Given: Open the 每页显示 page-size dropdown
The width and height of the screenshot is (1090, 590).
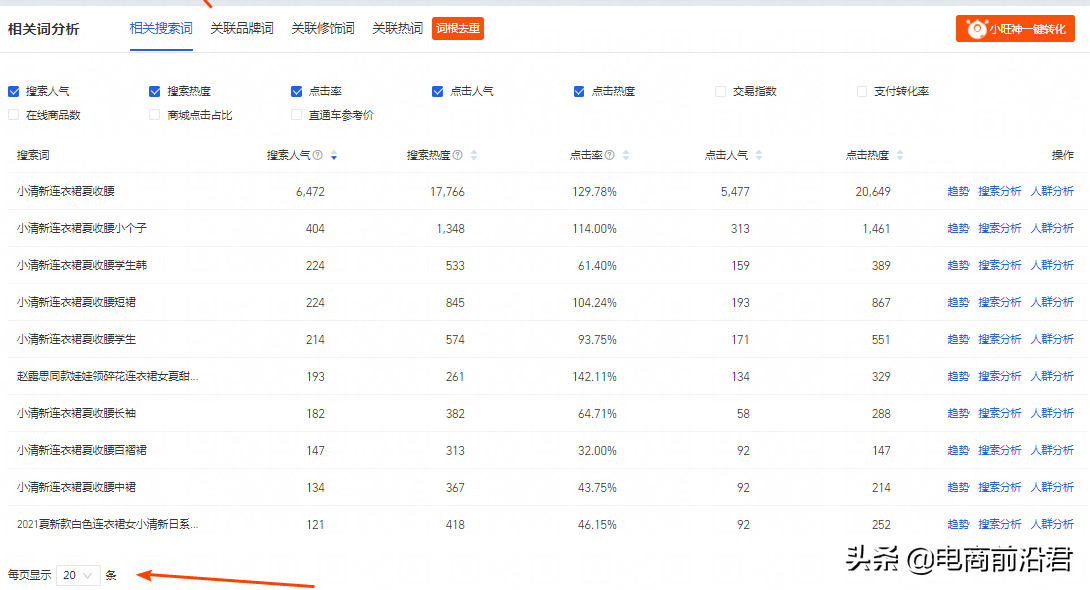Looking at the screenshot, I should [77, 575].
